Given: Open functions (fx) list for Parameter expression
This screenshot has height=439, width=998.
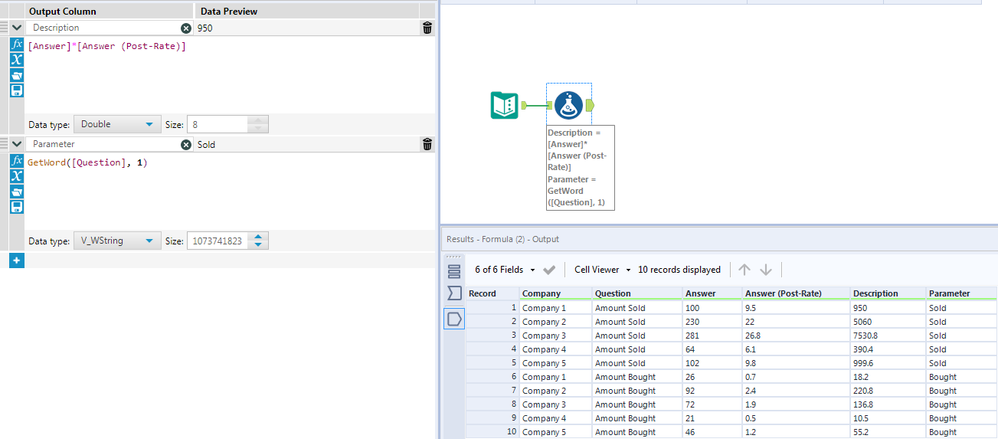Looking at the screenshot, I should pyautogui.click(x=17, y=162).
